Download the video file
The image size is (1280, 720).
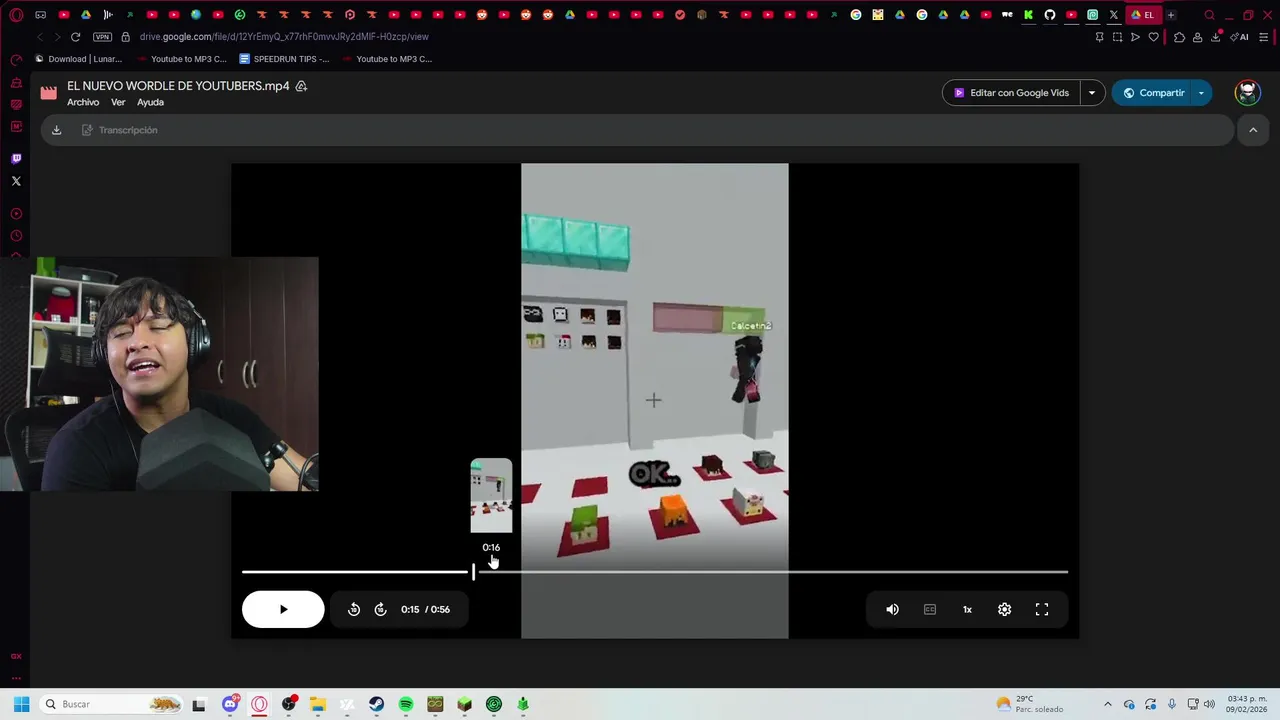pyautogui.click(x=57, y=130)
